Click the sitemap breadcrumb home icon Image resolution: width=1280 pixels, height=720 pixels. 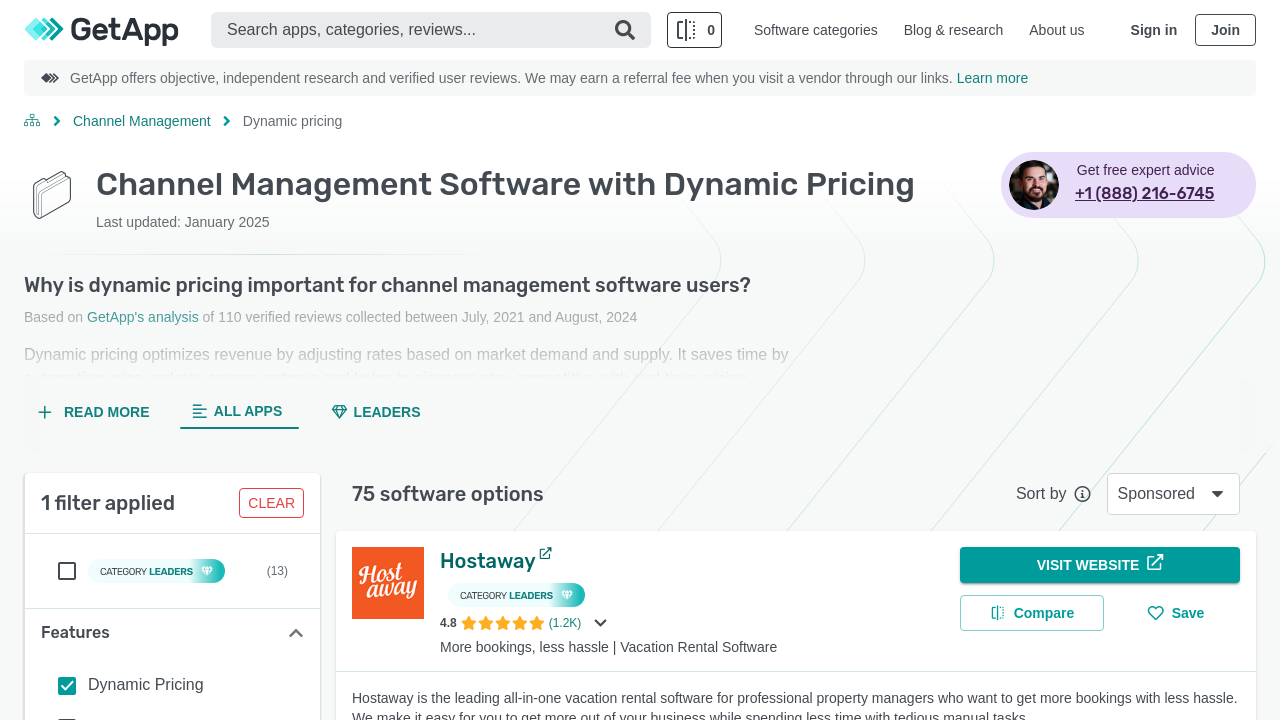click(x=32, y=121)
